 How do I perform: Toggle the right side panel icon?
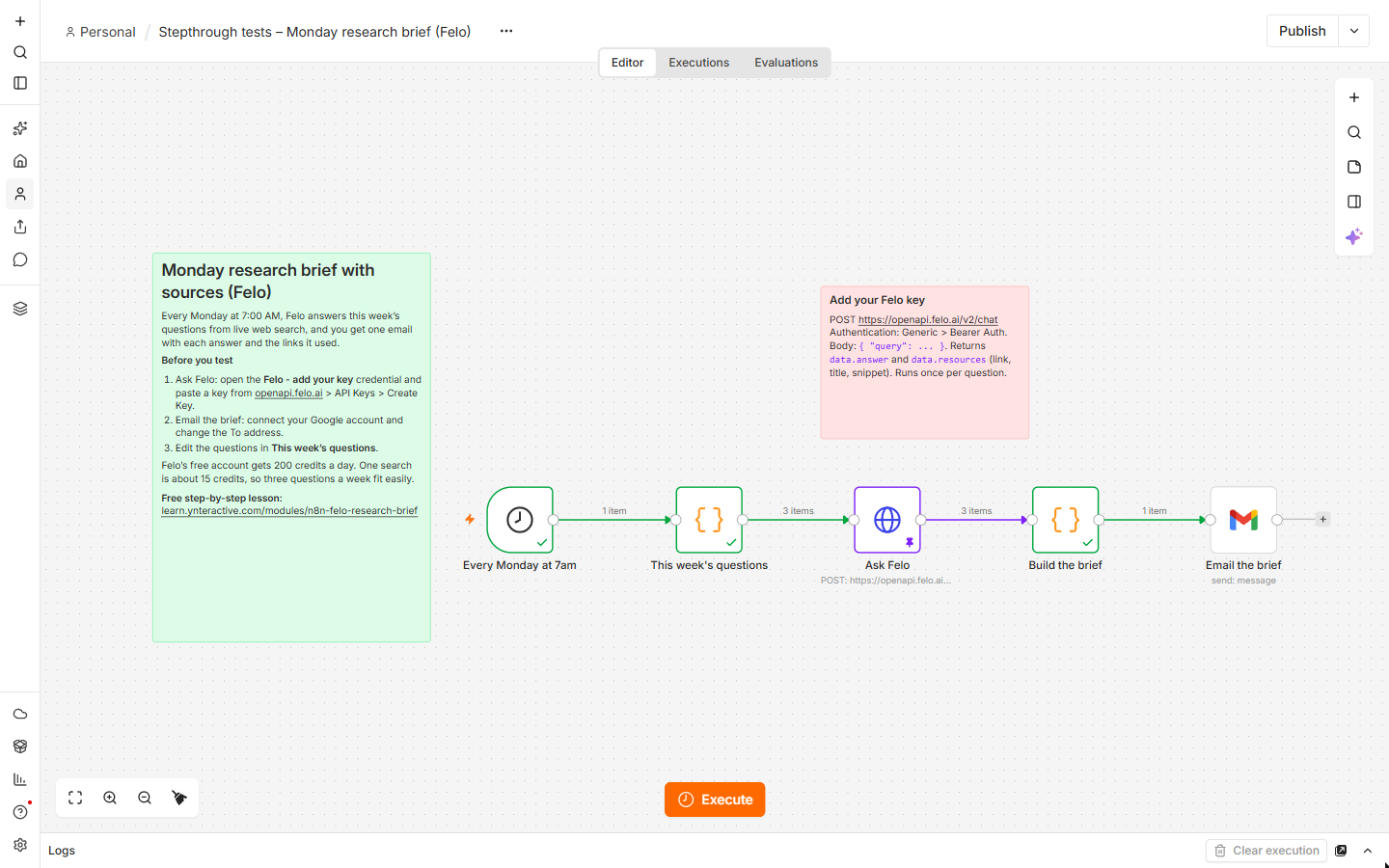click(1354, 202)
